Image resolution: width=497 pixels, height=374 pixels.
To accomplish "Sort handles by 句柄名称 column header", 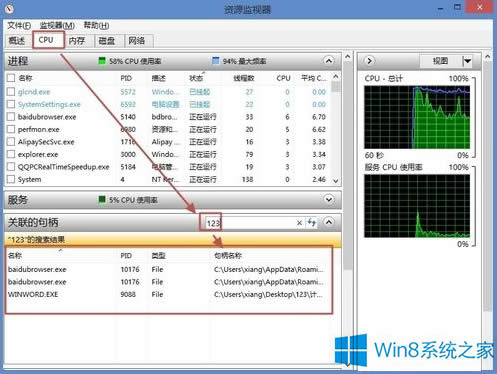I will click(228, 256).
